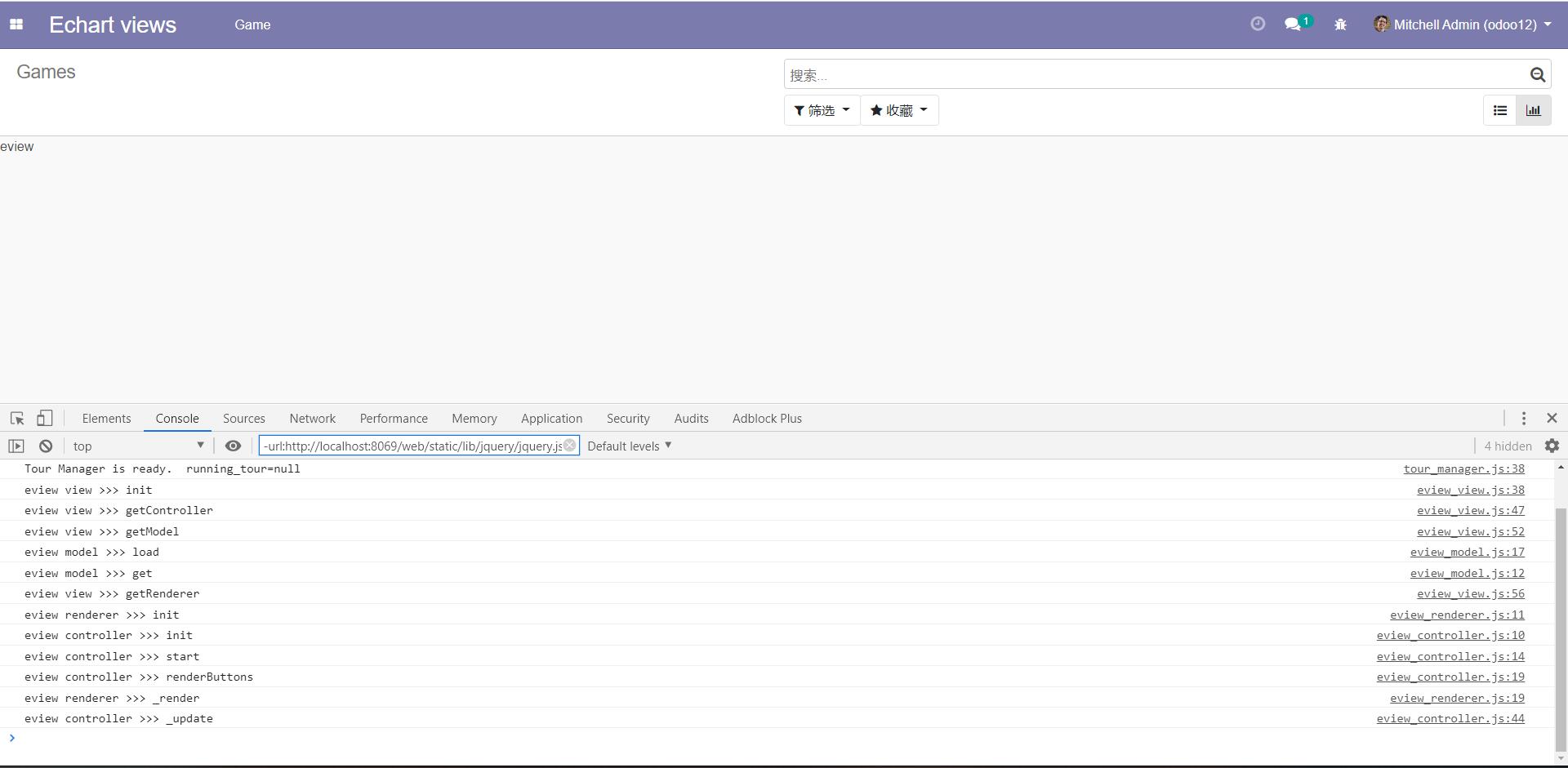This screenshot has width=1568, height=768.
Task: Toggle the DevTools device toolbar
Action: (45, 419)
